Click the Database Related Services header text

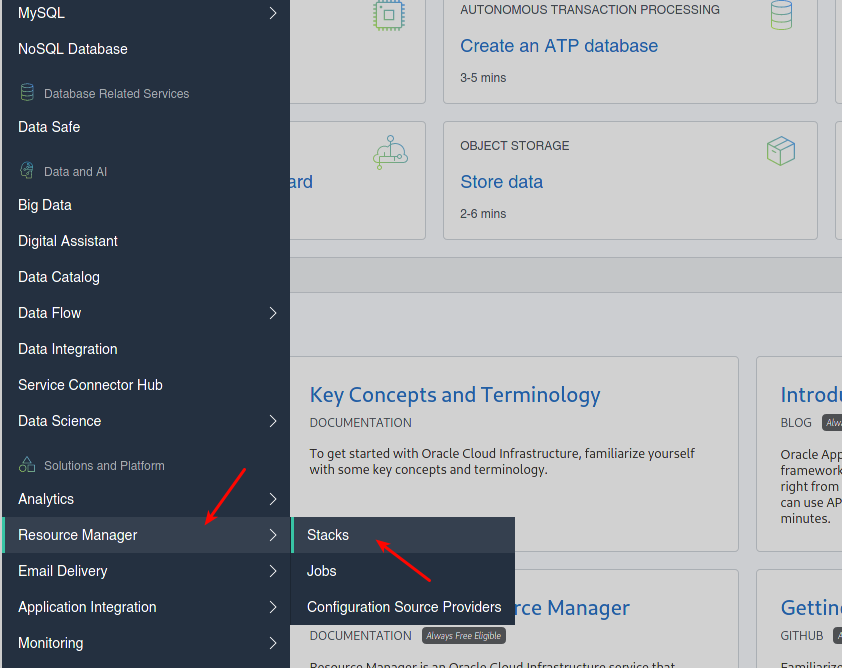coord(117,93)
